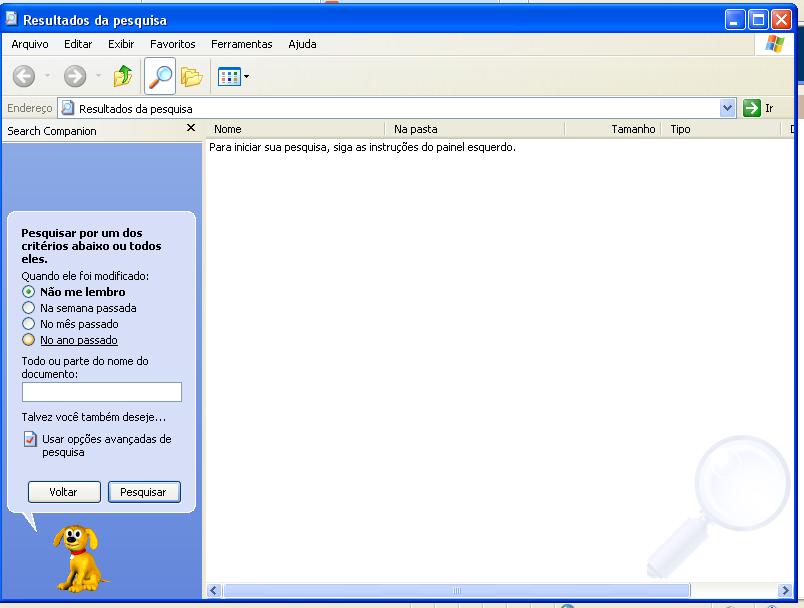
Task: Toggle the Search magnifier toolbar button
Action: 160,76
